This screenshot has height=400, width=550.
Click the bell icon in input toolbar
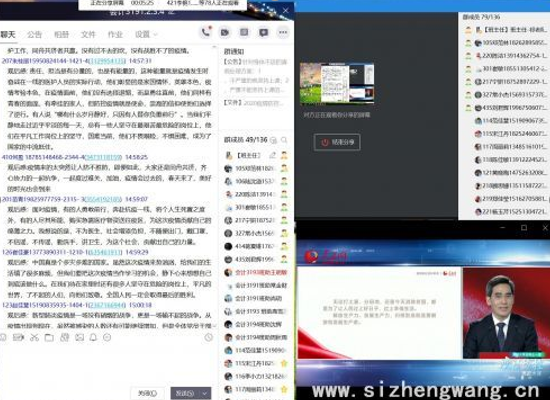point(93,337)
